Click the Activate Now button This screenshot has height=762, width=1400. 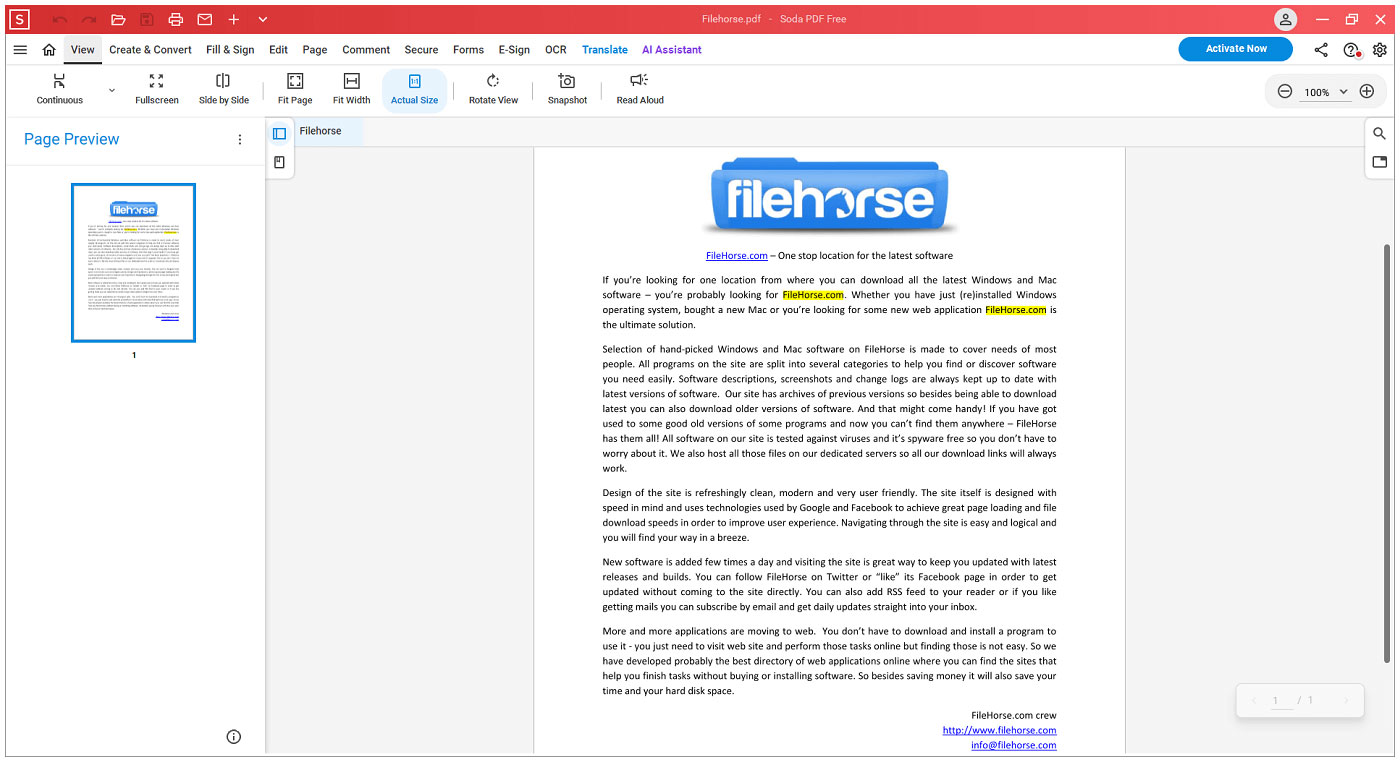pyautogui.click(x=1235, y=49)
